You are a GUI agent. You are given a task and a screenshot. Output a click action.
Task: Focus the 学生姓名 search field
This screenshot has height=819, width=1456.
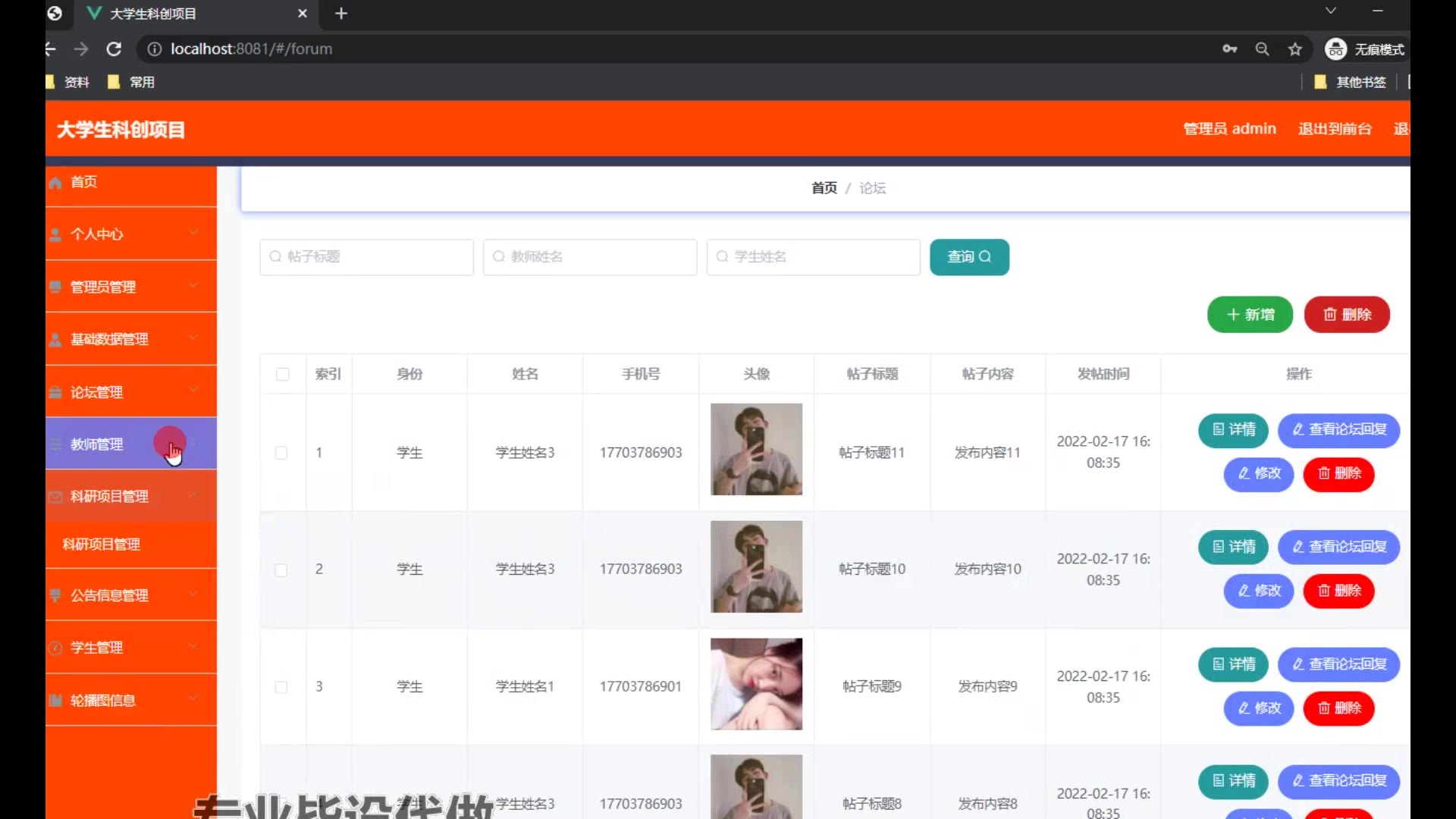coord(814,257)
